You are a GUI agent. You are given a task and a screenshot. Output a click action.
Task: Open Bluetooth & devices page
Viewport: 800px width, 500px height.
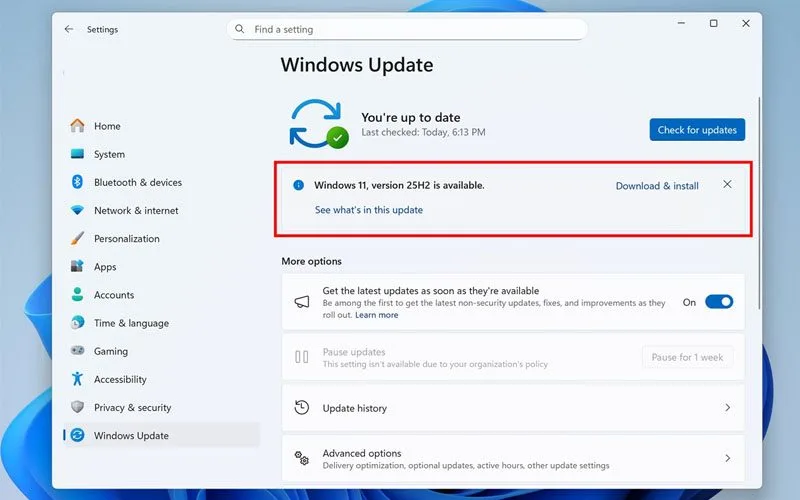[162, 182]
